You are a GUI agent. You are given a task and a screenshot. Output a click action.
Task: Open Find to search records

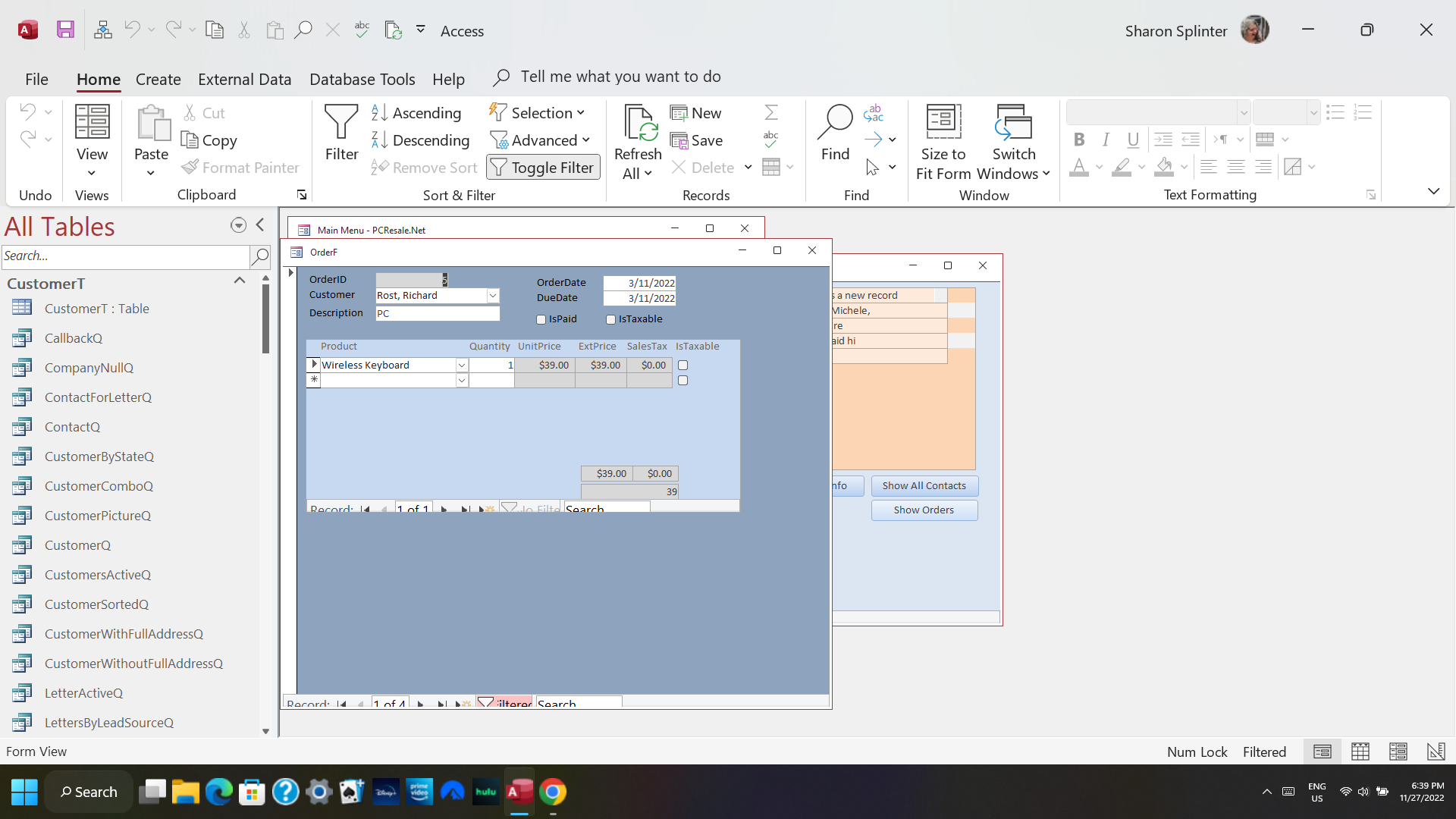(x=835, y=133)
